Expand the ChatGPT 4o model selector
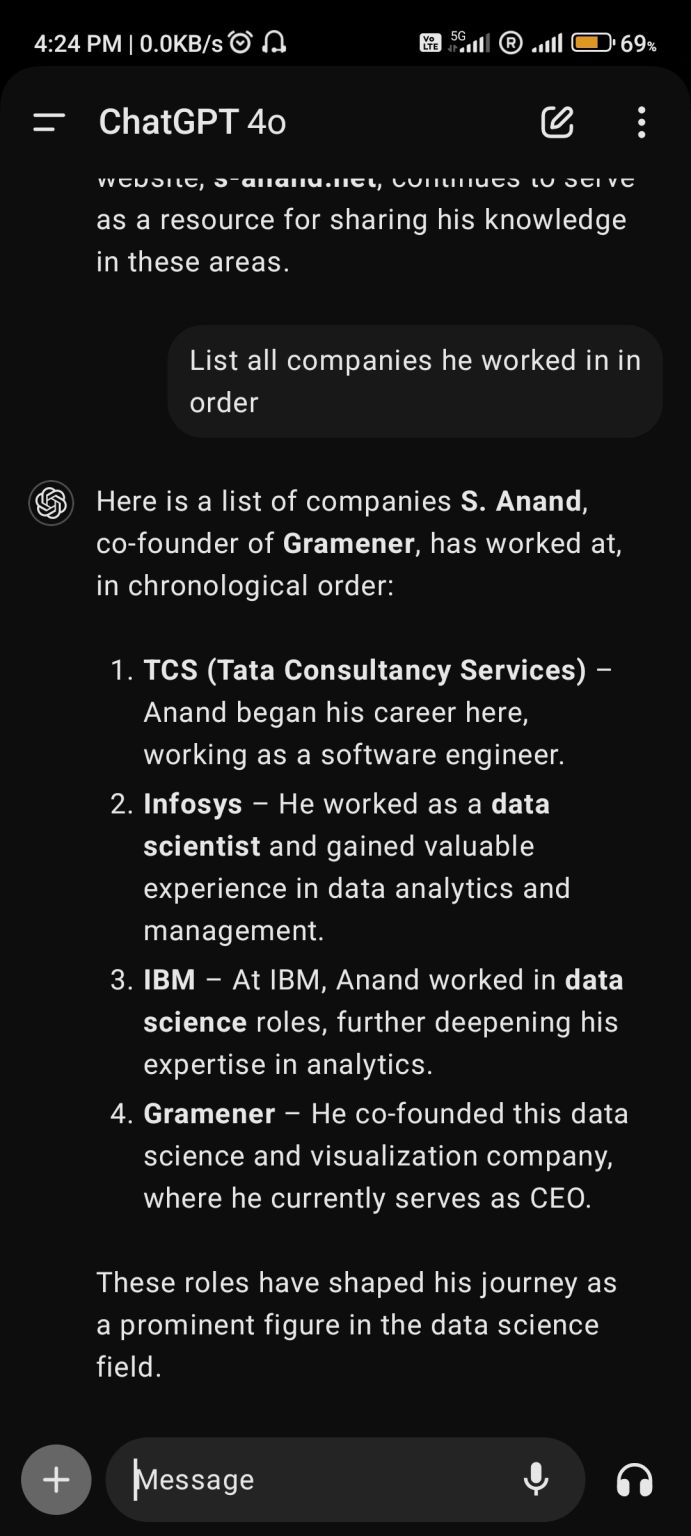691x1536 pixels. 192,122
